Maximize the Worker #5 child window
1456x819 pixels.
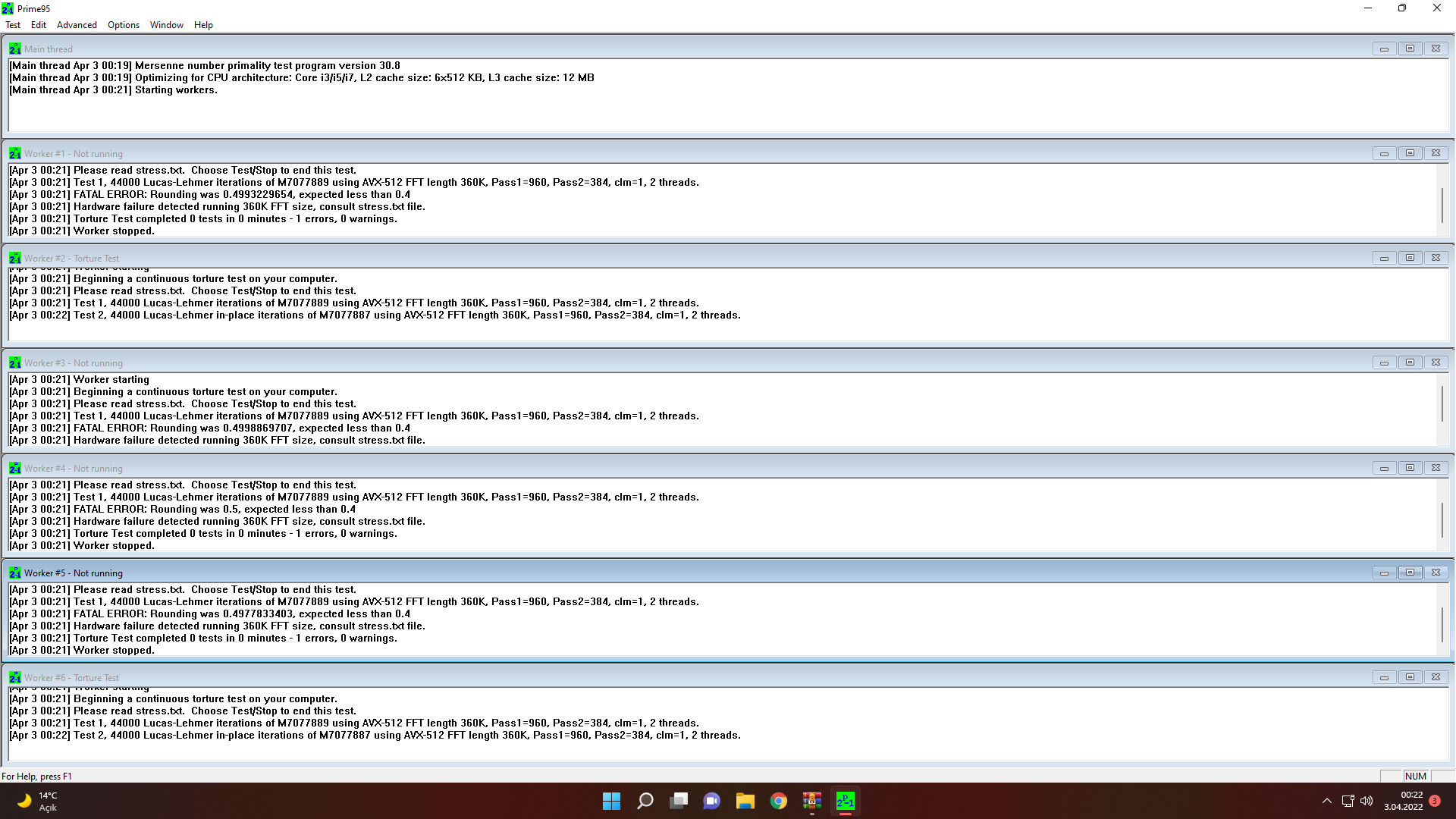point(1410,573)
